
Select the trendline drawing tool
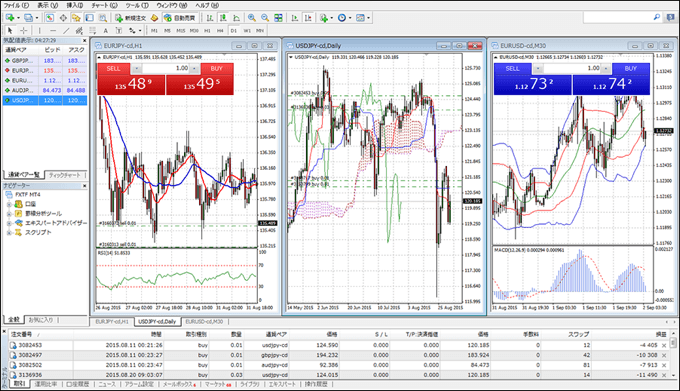[x=66, y=30]
